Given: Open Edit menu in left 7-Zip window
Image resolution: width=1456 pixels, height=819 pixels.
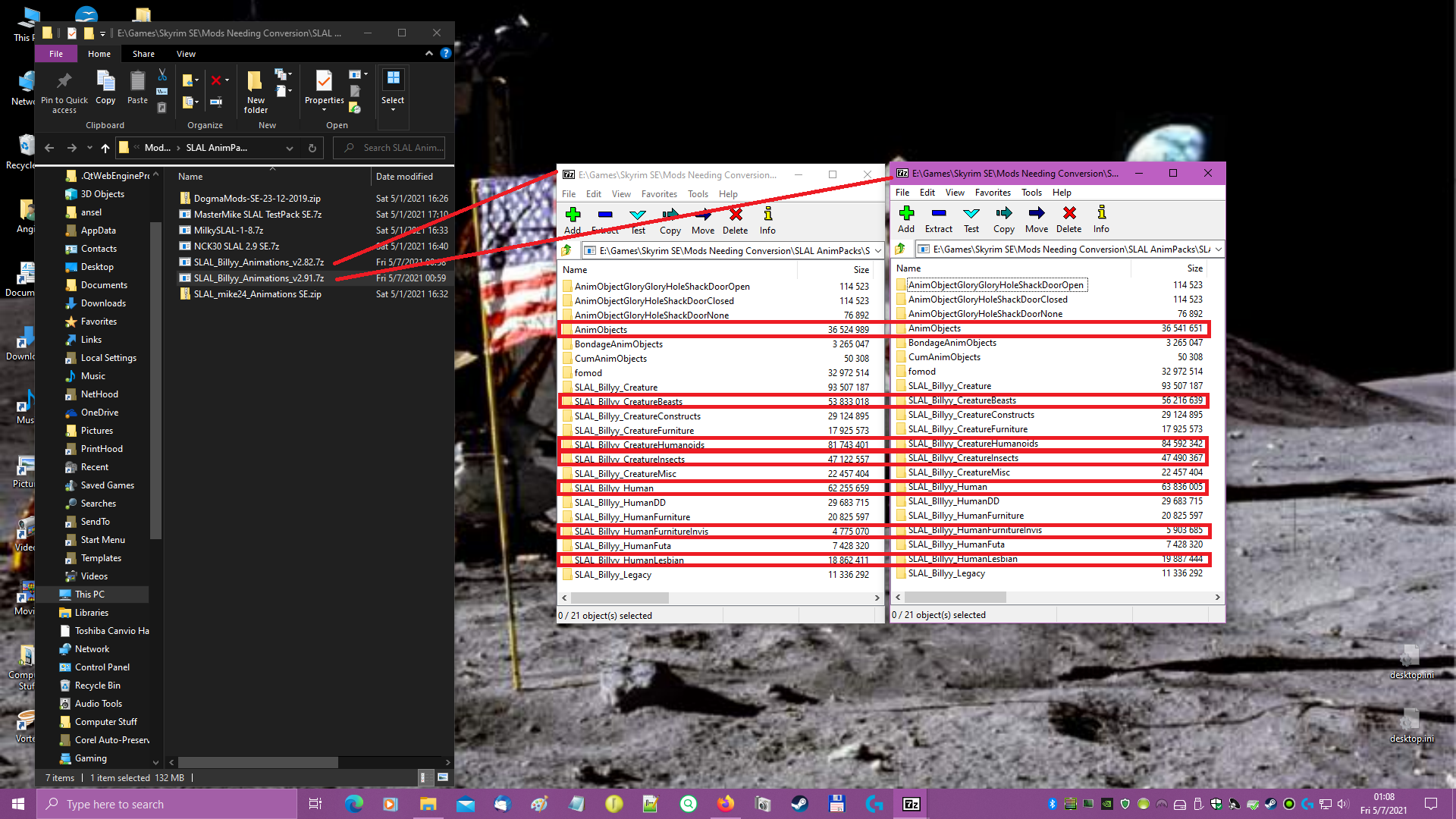Looking at the screenshot, I should point(593,194).
